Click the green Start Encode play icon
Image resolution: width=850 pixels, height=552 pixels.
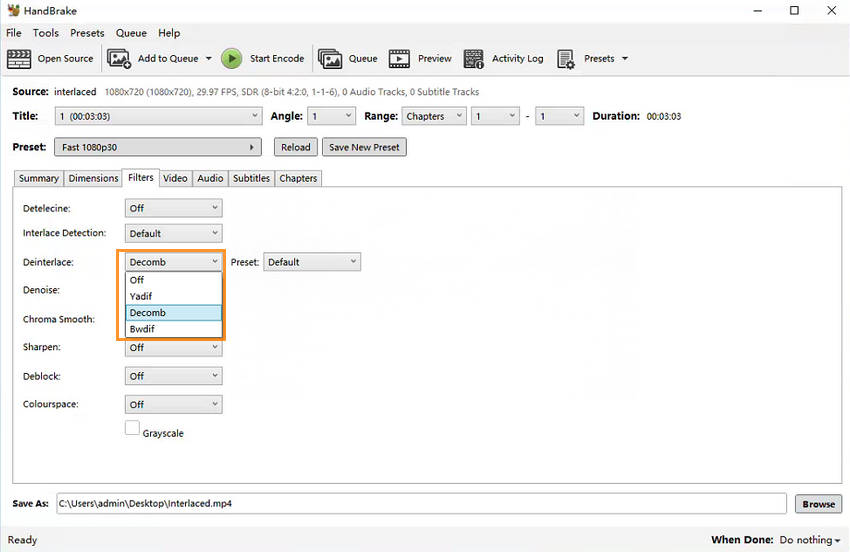pos(231,59)
